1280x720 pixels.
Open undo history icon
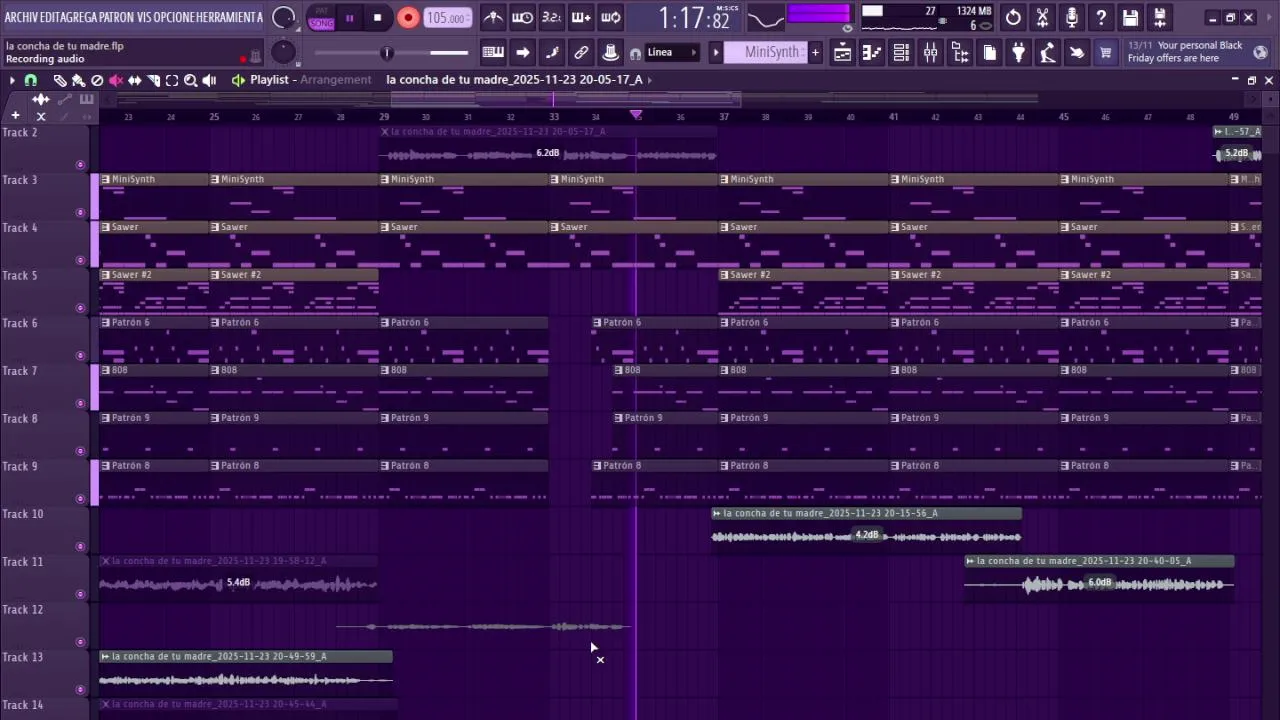coord(1013,18)
